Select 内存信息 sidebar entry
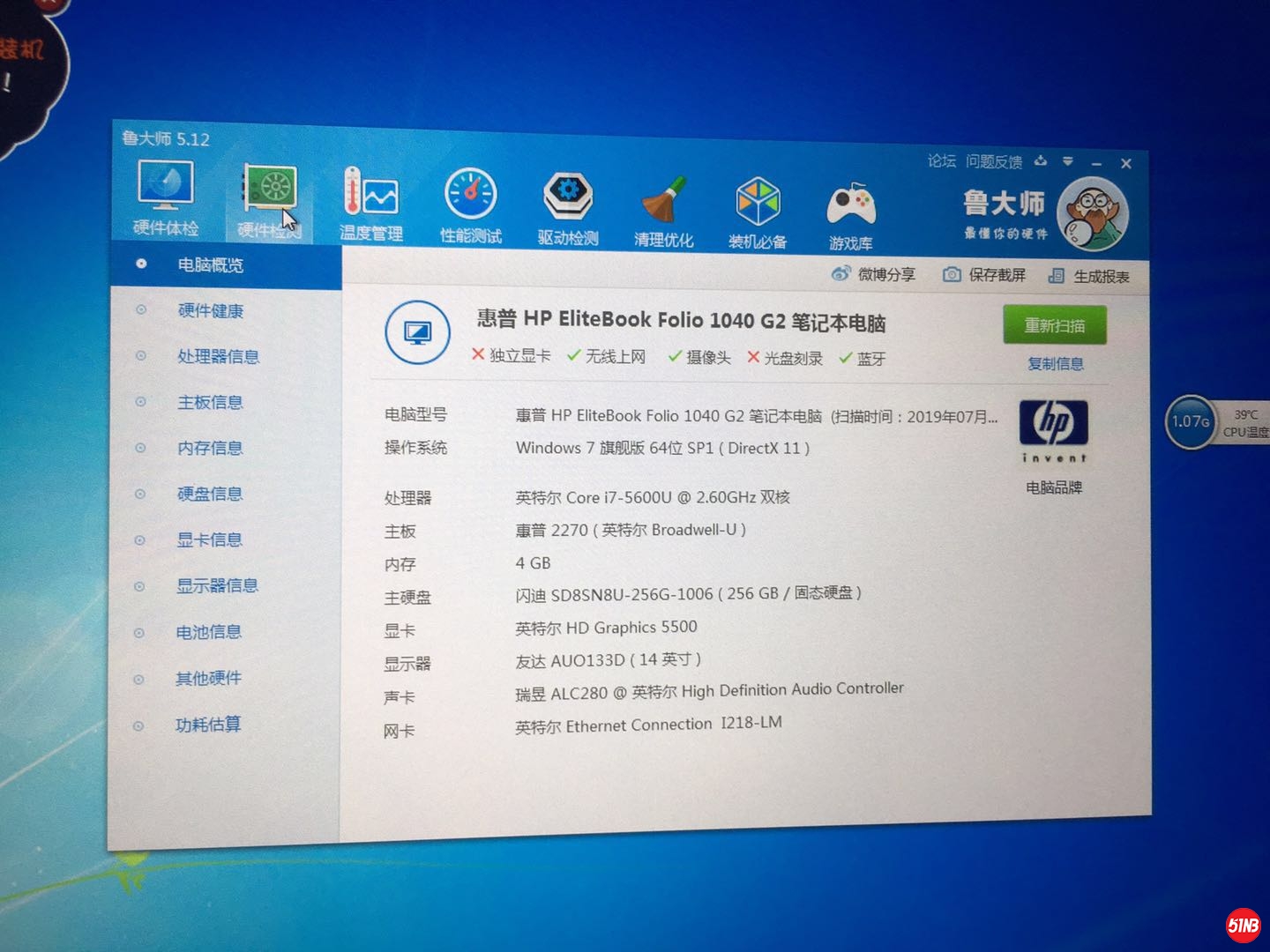The image size is (1270, 952). (x=210, y=448)
